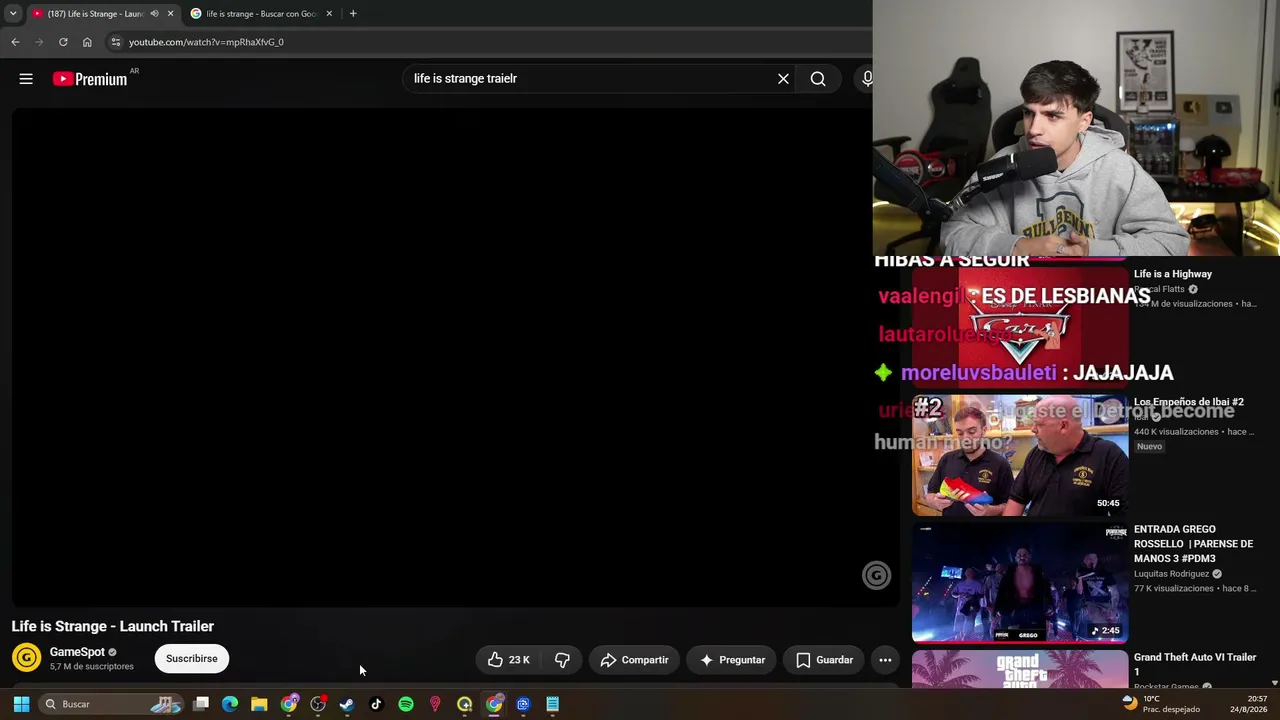This screenshot has width=1280, height=720.
Task: Click the taskbar Buscar search box
Action: pos(112,704)
